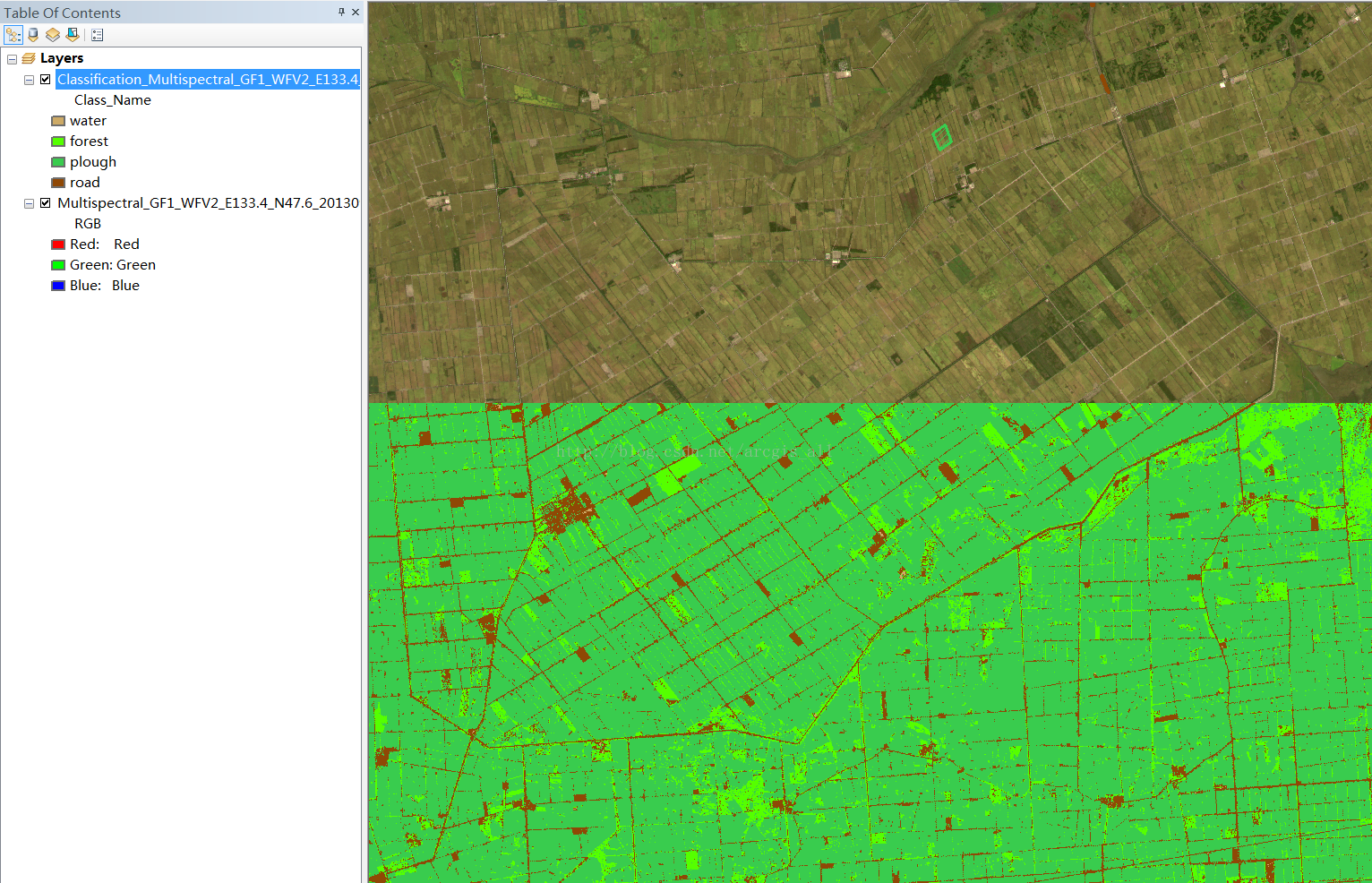
Task: Uncheck the Classification_Multispectral layer visibility checkbox
Action: click(46, 80)
